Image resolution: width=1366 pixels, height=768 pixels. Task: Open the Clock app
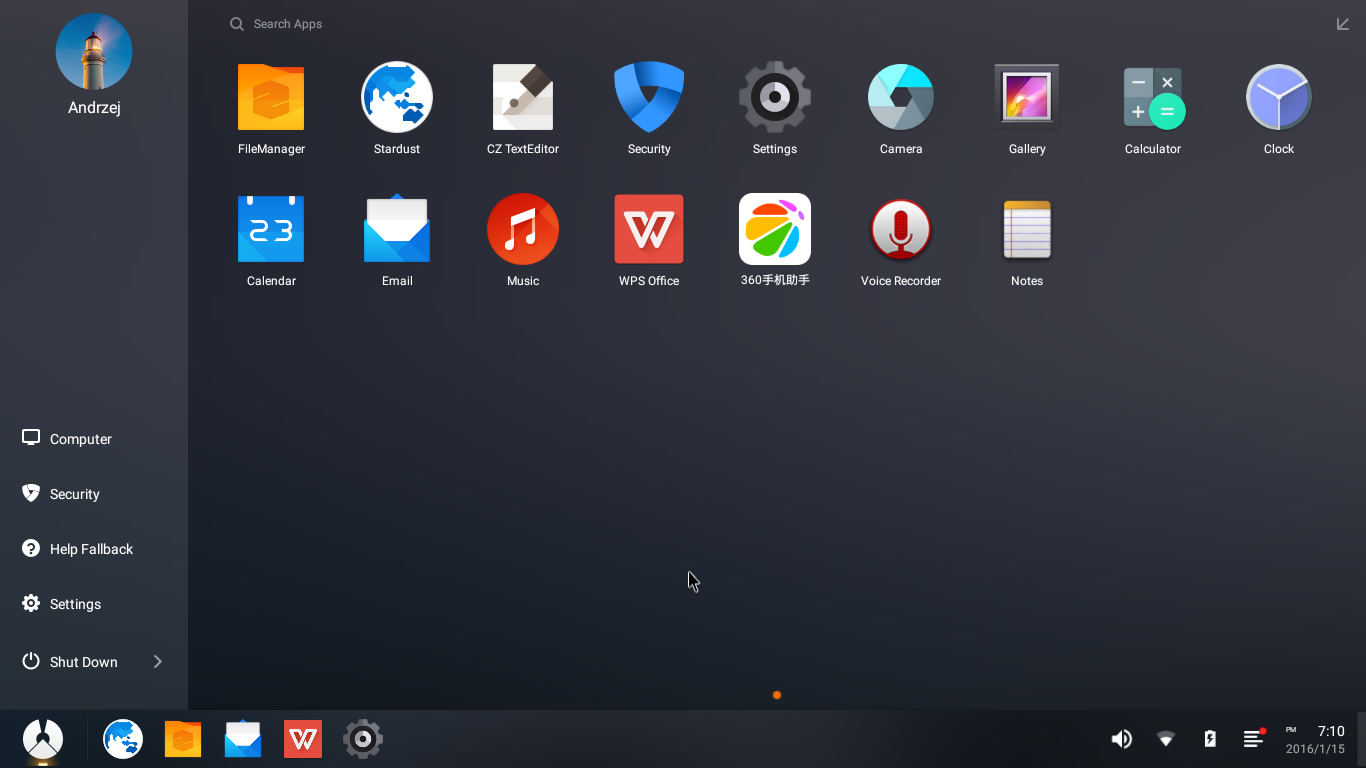point(1279,97)
